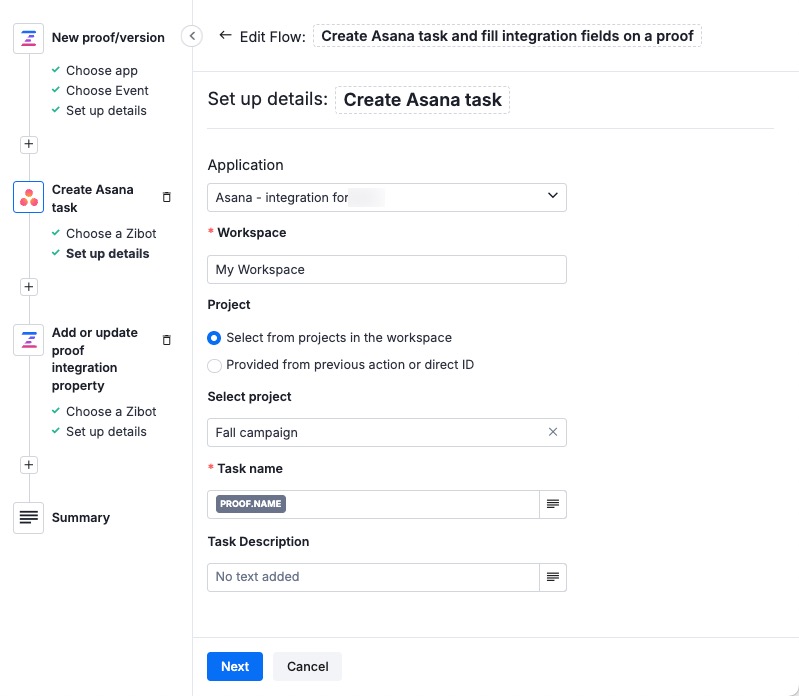Select the New proof/version step title
The image size is (799, 696).
pos(108,38)
